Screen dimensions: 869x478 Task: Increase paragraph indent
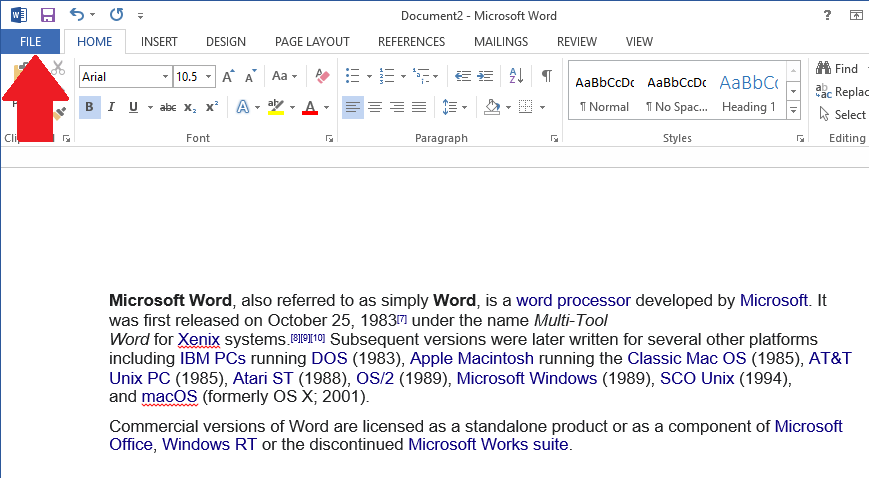[485, 76]
